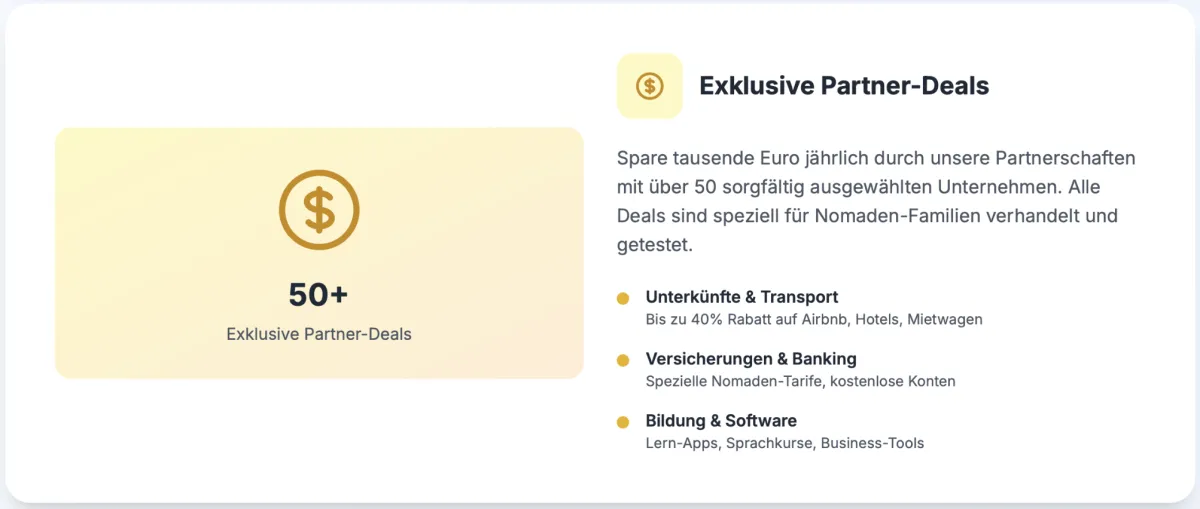Click the Exklusive Partner-Deals caption under 50+
The height and width of the screenshot is (509, 1200).
click(x=319, y=334)
